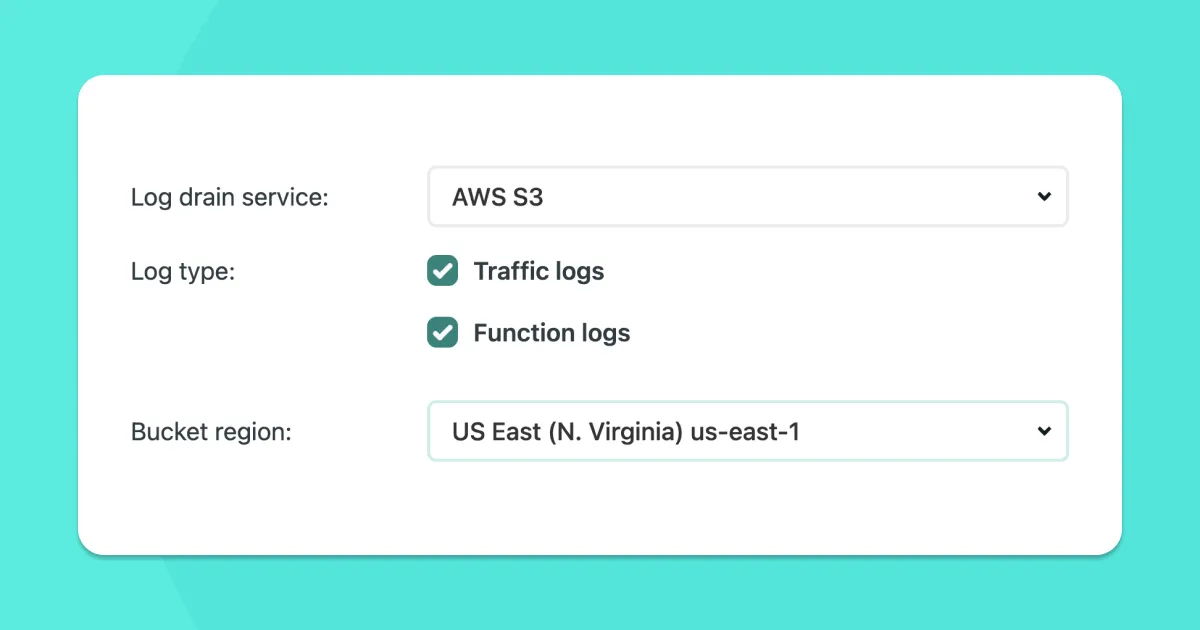Screen dimensions: 1200x630
Task: Click the "Bucket region:" field label
Action: 211,432
